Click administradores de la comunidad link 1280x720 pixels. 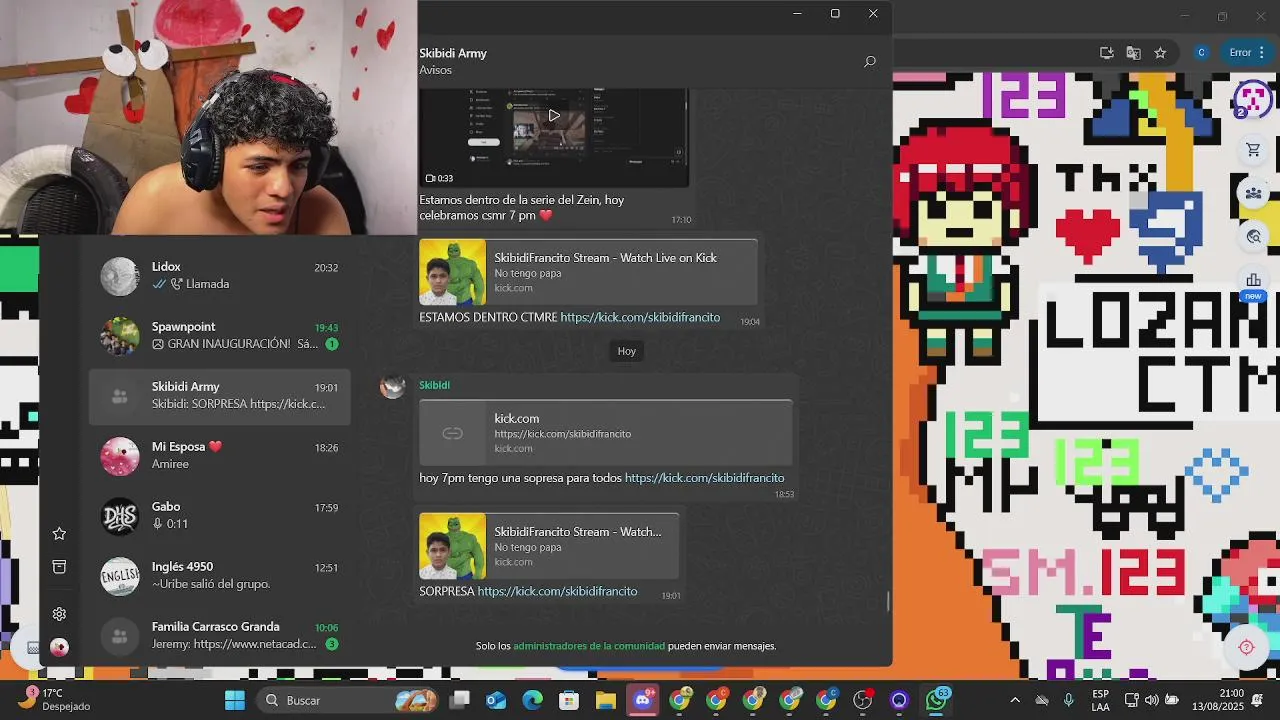point(589,646)
